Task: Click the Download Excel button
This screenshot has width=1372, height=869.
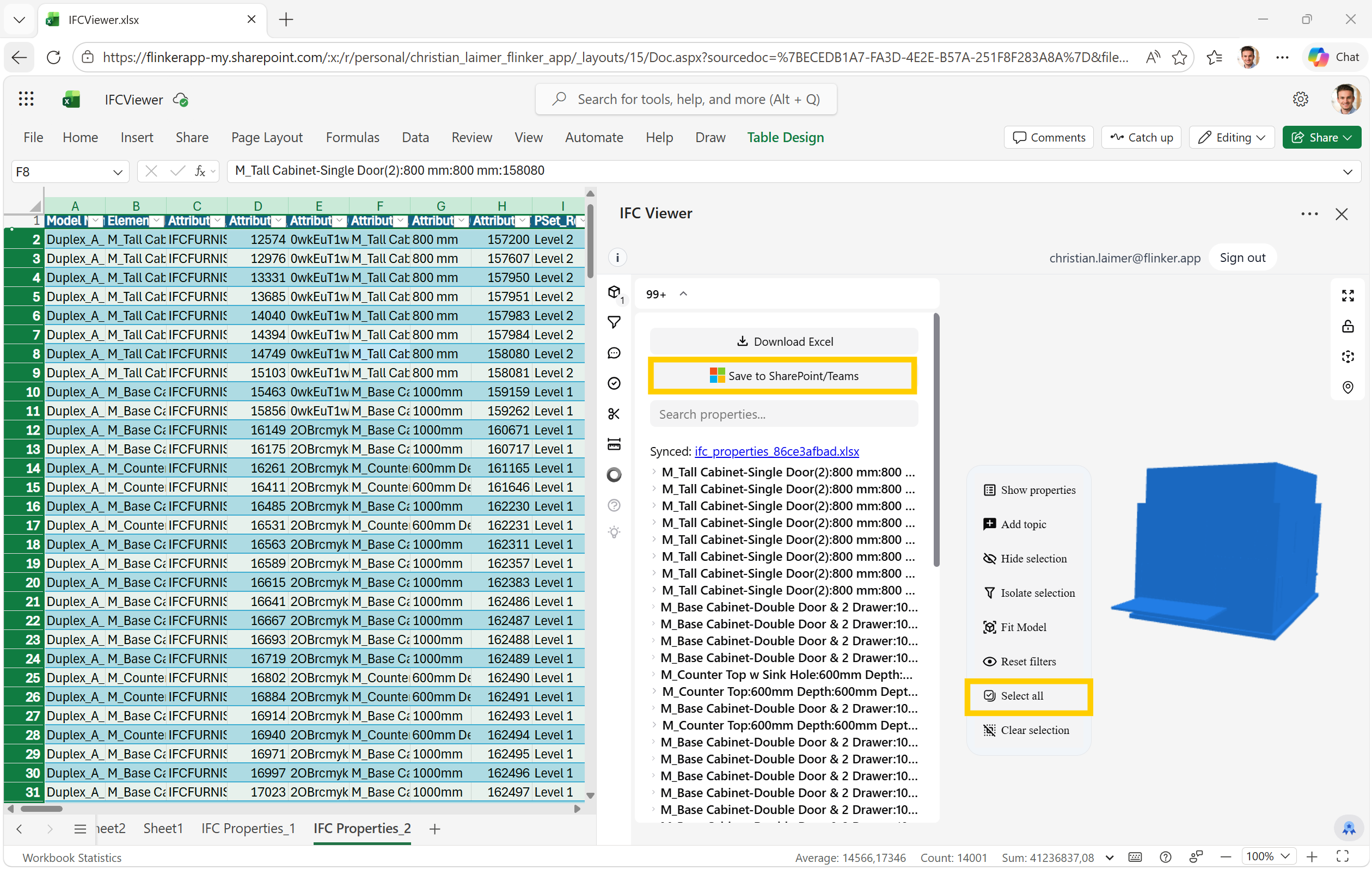Action: (x=783, y=341)
